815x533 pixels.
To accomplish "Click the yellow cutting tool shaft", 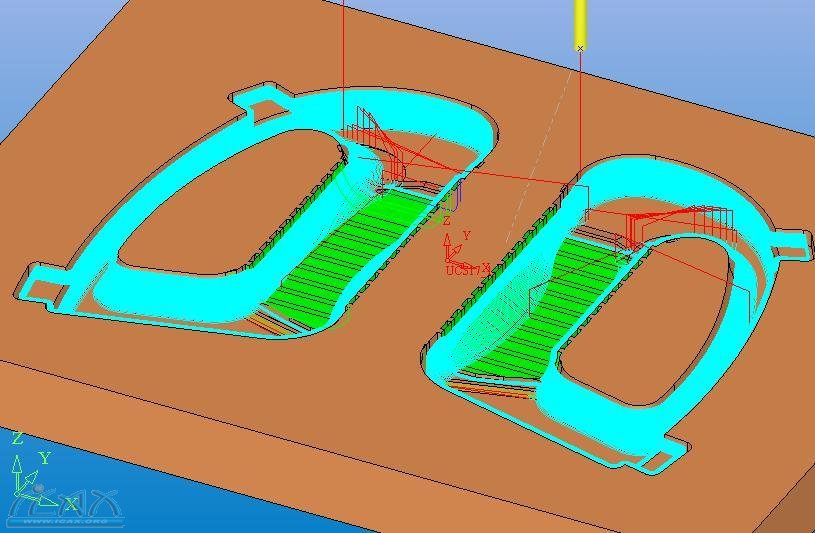I will coord(581,24).
